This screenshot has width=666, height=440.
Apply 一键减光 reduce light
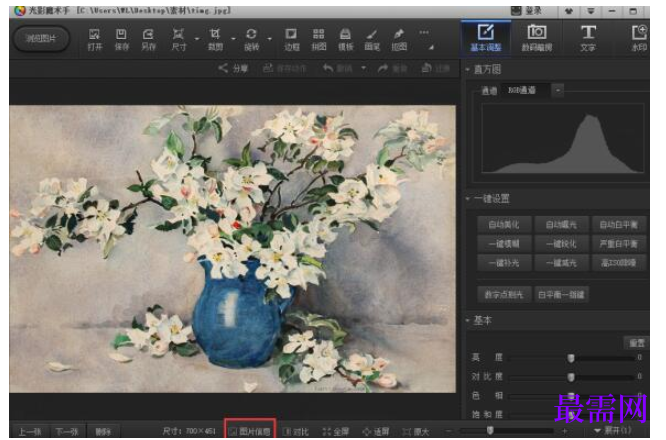[x=561, y=263]
